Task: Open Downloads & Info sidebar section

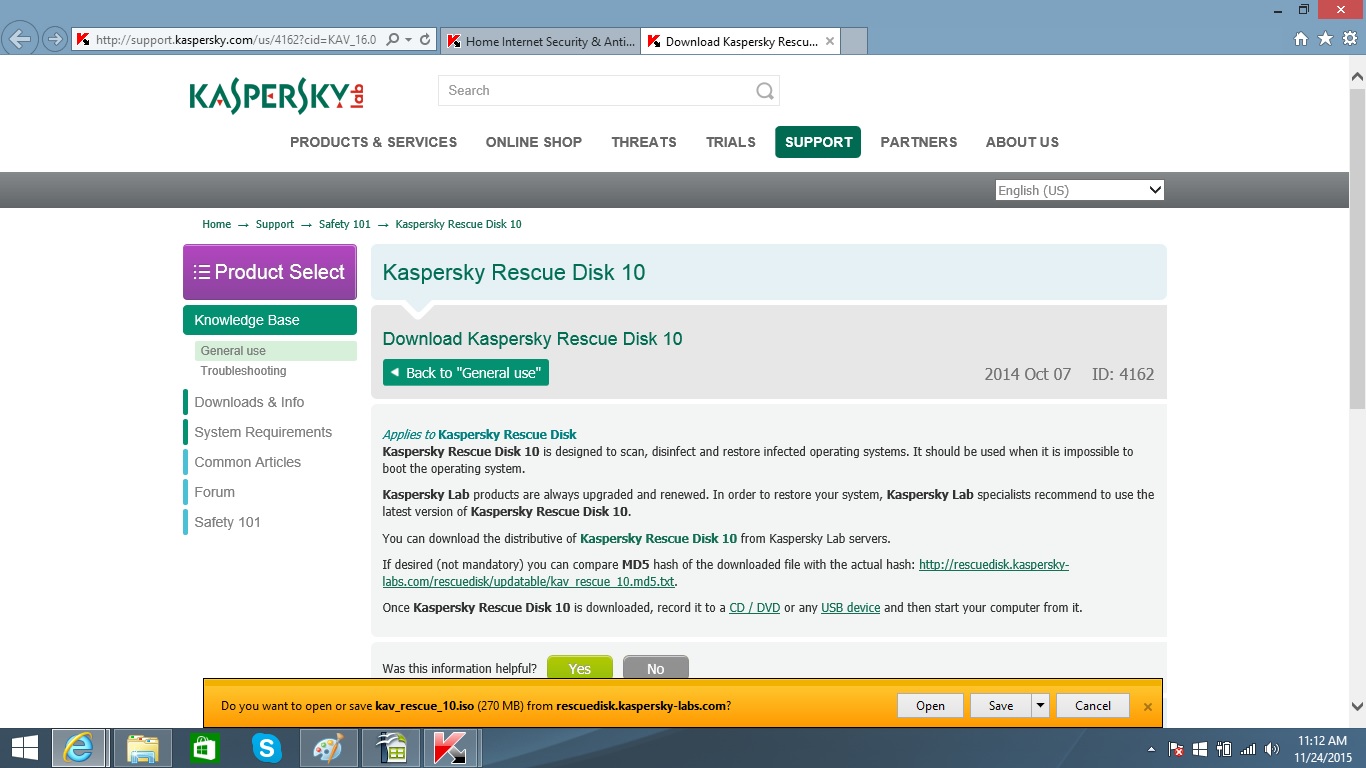Action: coord(249,402)
